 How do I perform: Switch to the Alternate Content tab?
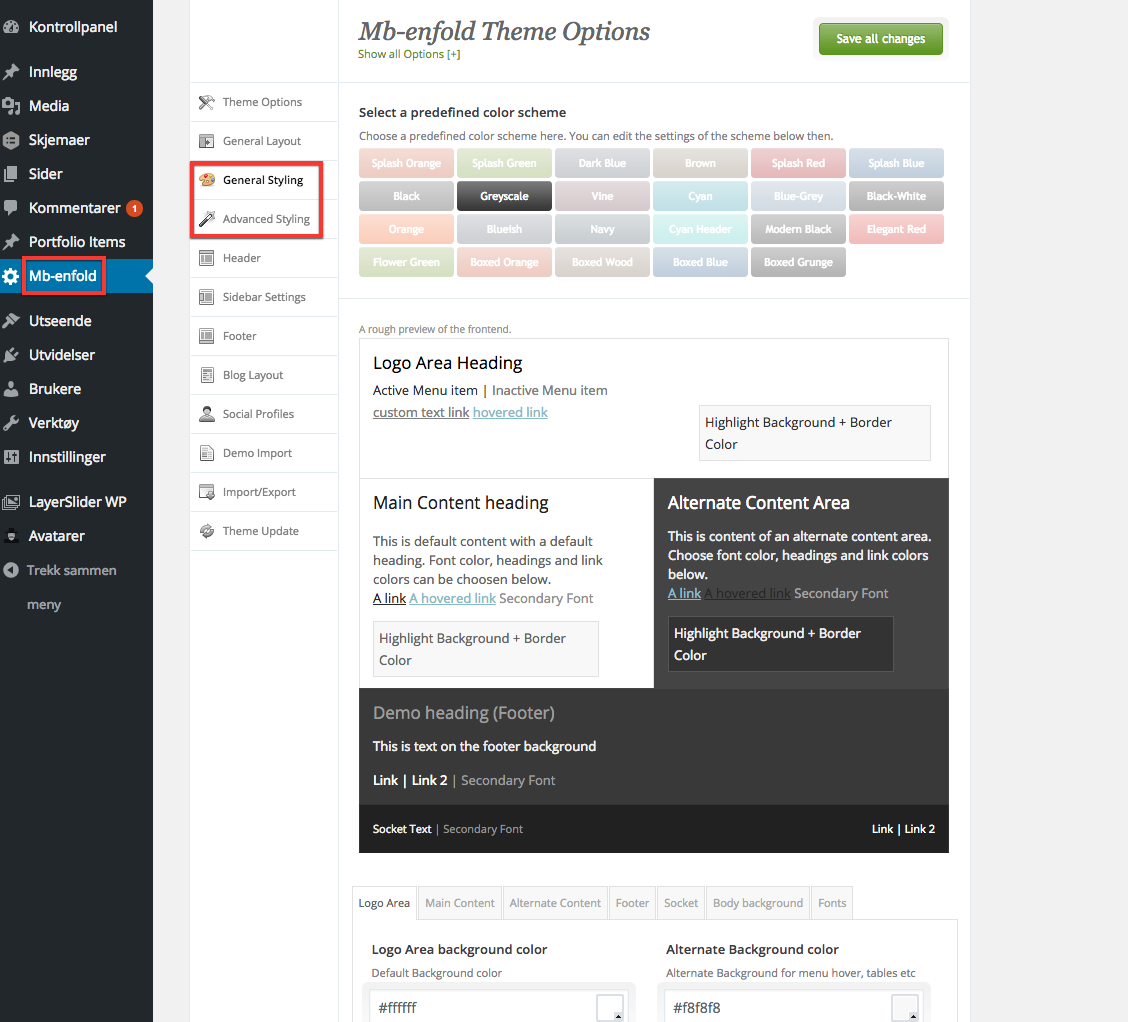(x=555, y=903)
